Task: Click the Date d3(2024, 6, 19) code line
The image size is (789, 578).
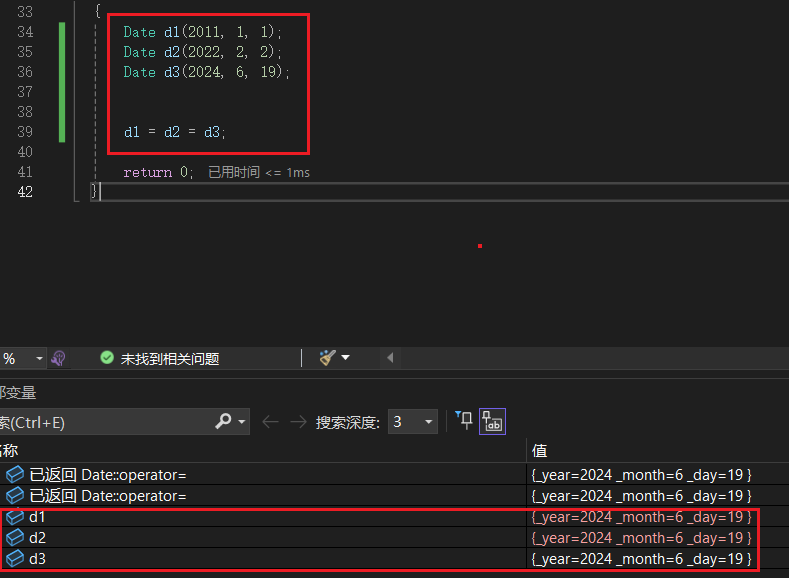Action: 207,72
